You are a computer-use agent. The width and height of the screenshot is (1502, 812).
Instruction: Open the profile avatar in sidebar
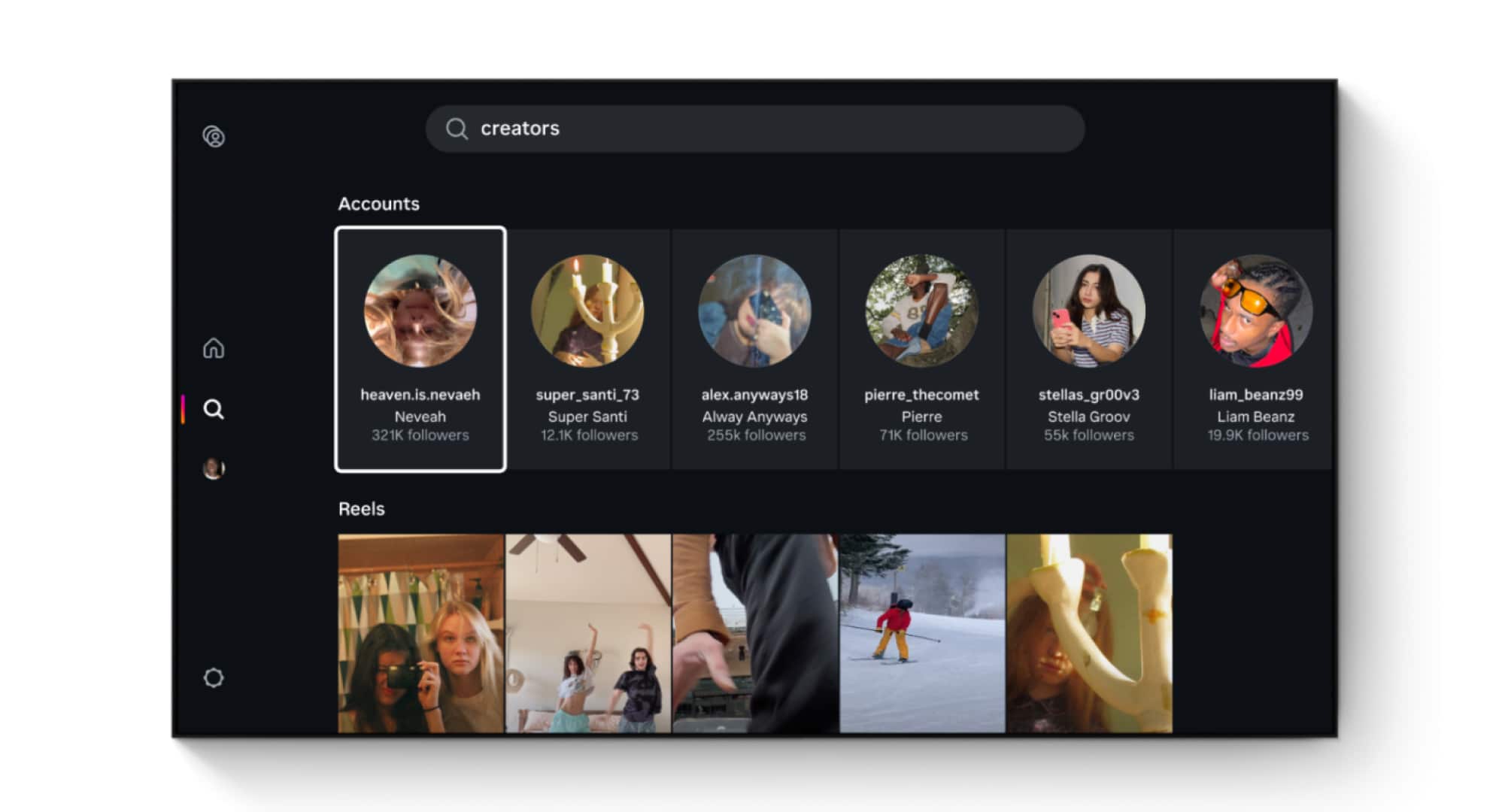coord(214,468)
